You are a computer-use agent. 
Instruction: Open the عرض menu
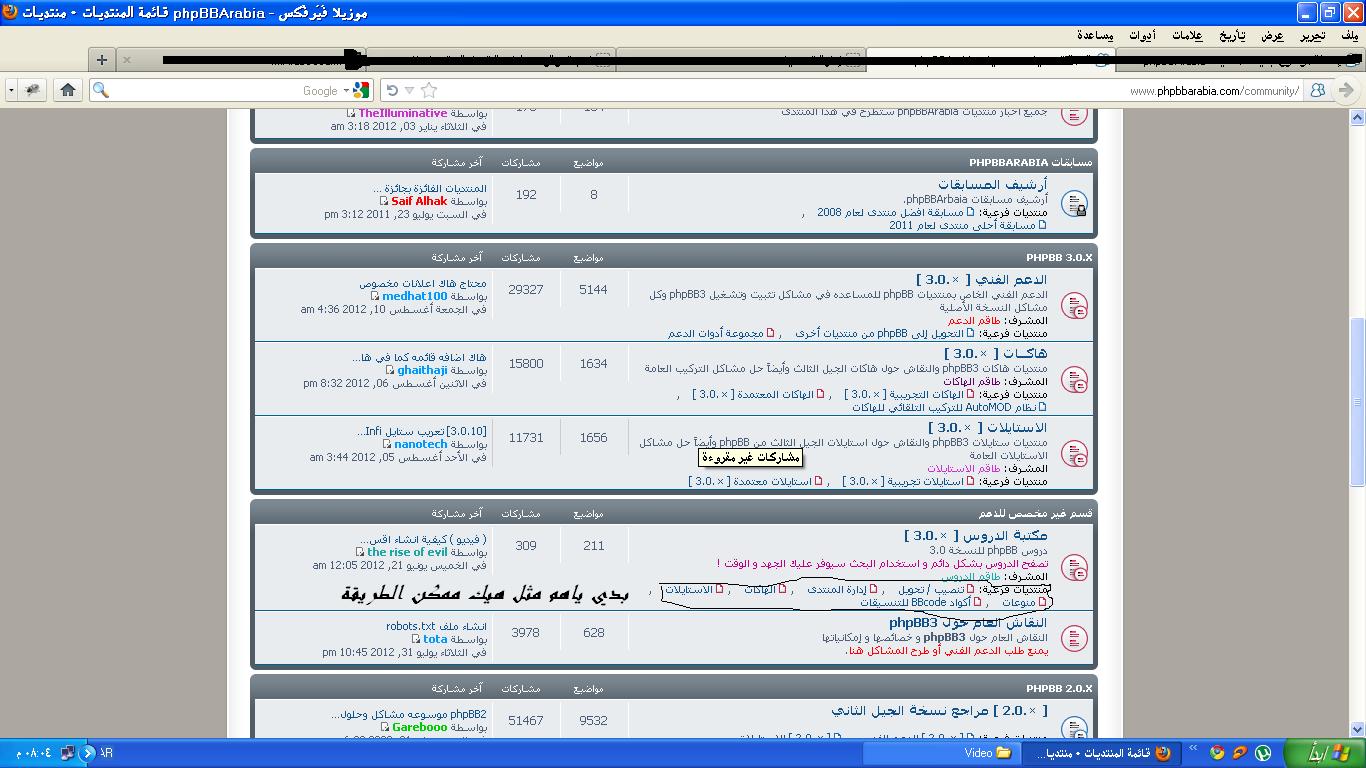[1272, 35]
